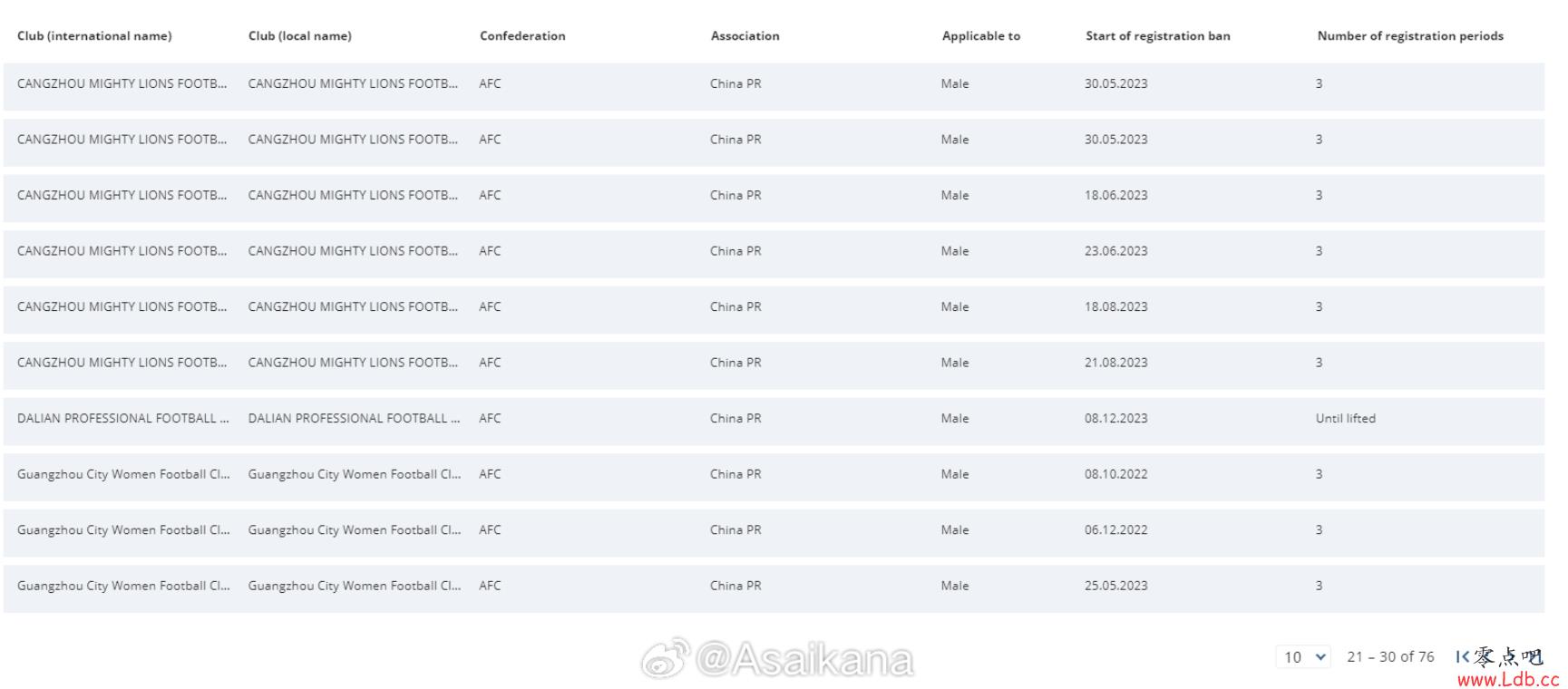Sort by Club (local name) column header
Image resolution: width=1568 pixels, height=689 pixels.
pos(300,36)
